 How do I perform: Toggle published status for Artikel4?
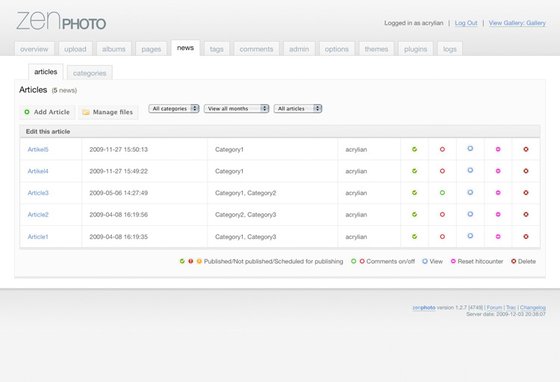click(x=414, y=171)
